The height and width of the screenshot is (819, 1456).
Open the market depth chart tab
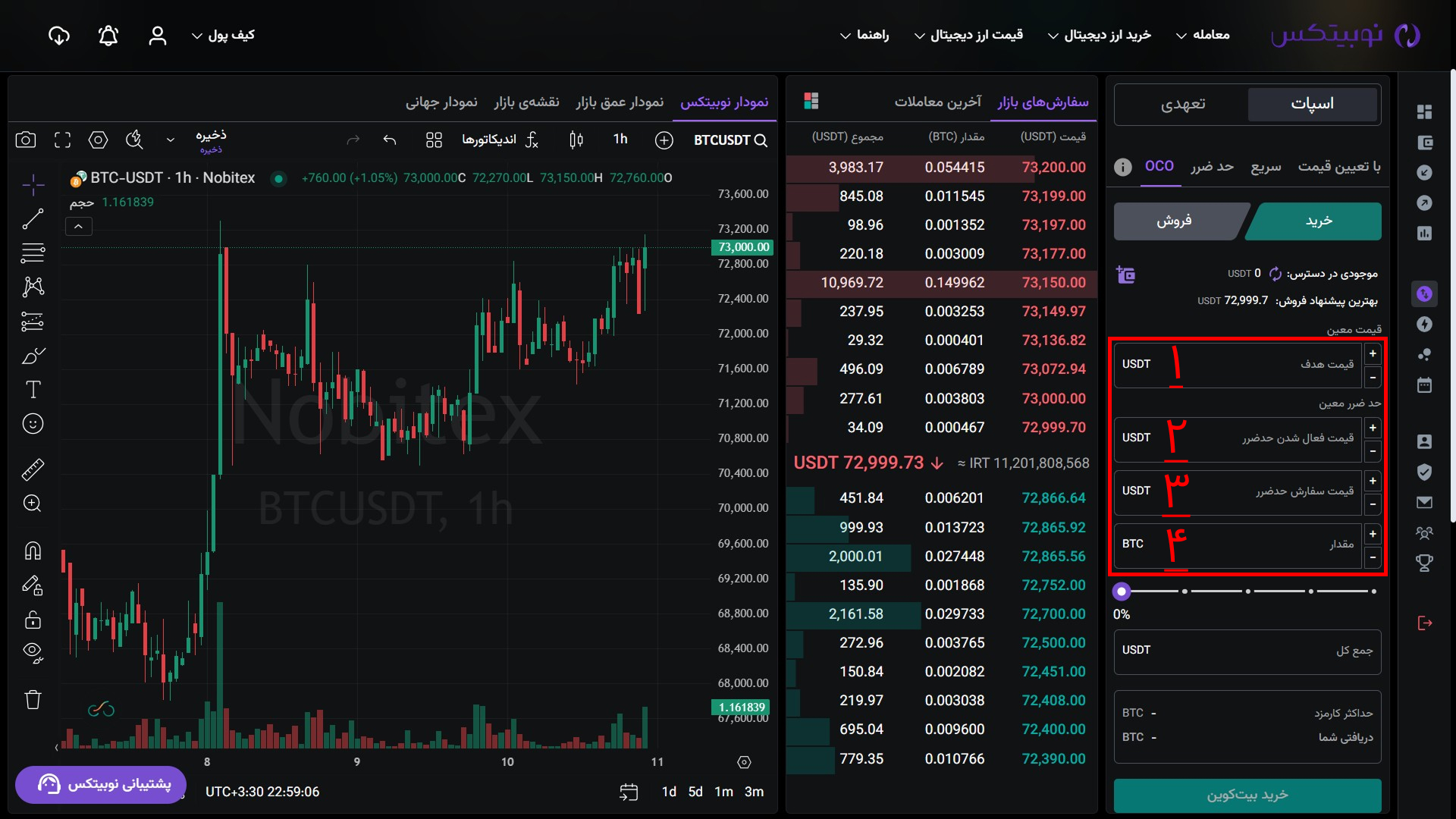[619, 102]
